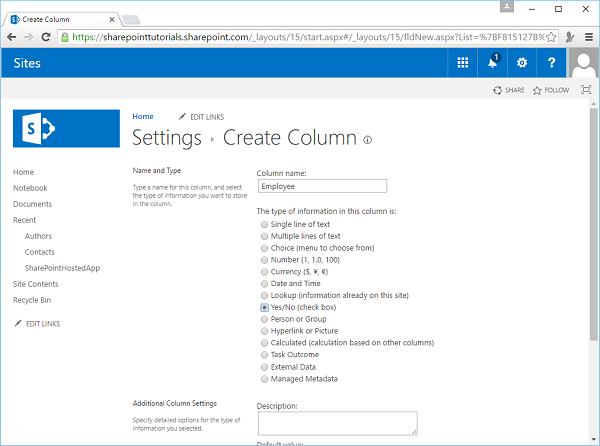Click the browser back arrow
The width and height of the screenshot is (600, 446).
coord(11,35)
